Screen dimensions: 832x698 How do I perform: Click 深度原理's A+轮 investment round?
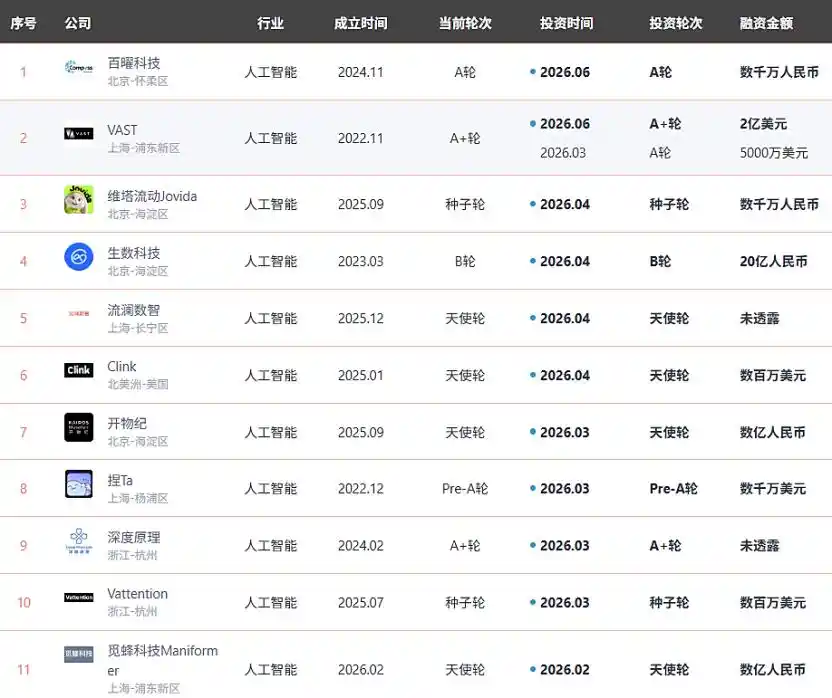tap(665, 546)
